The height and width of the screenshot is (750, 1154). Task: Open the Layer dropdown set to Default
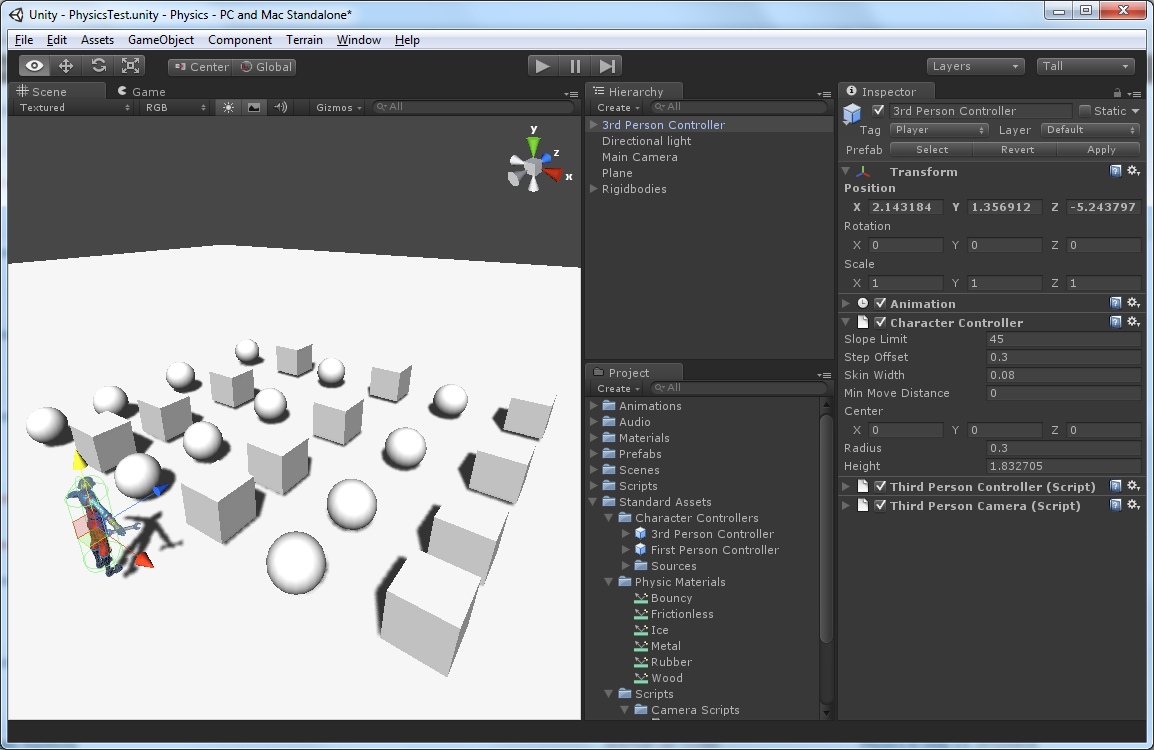coord(1091,130)
